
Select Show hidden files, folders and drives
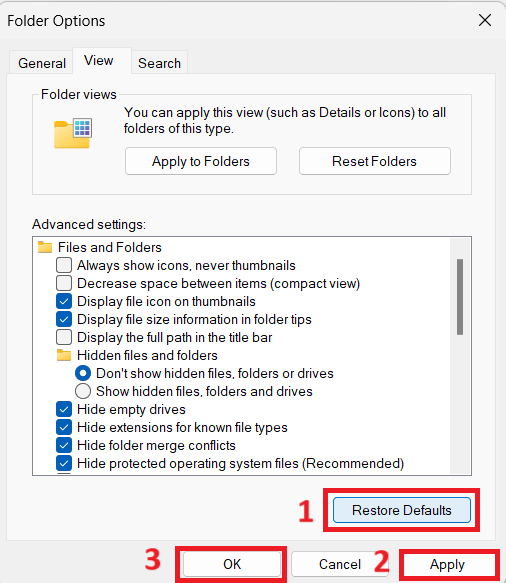(x=83, y=391)
